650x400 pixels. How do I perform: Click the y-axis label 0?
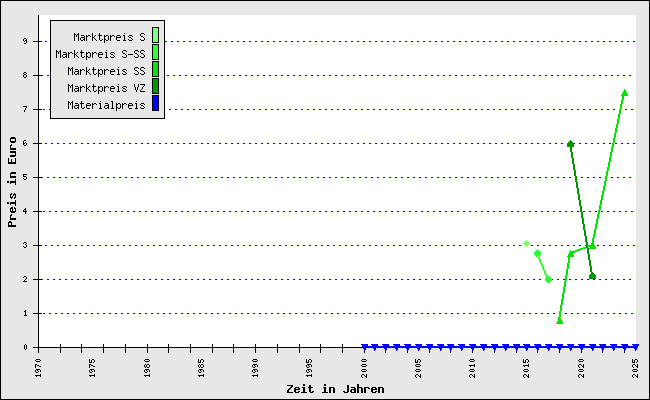click(26, 347)
